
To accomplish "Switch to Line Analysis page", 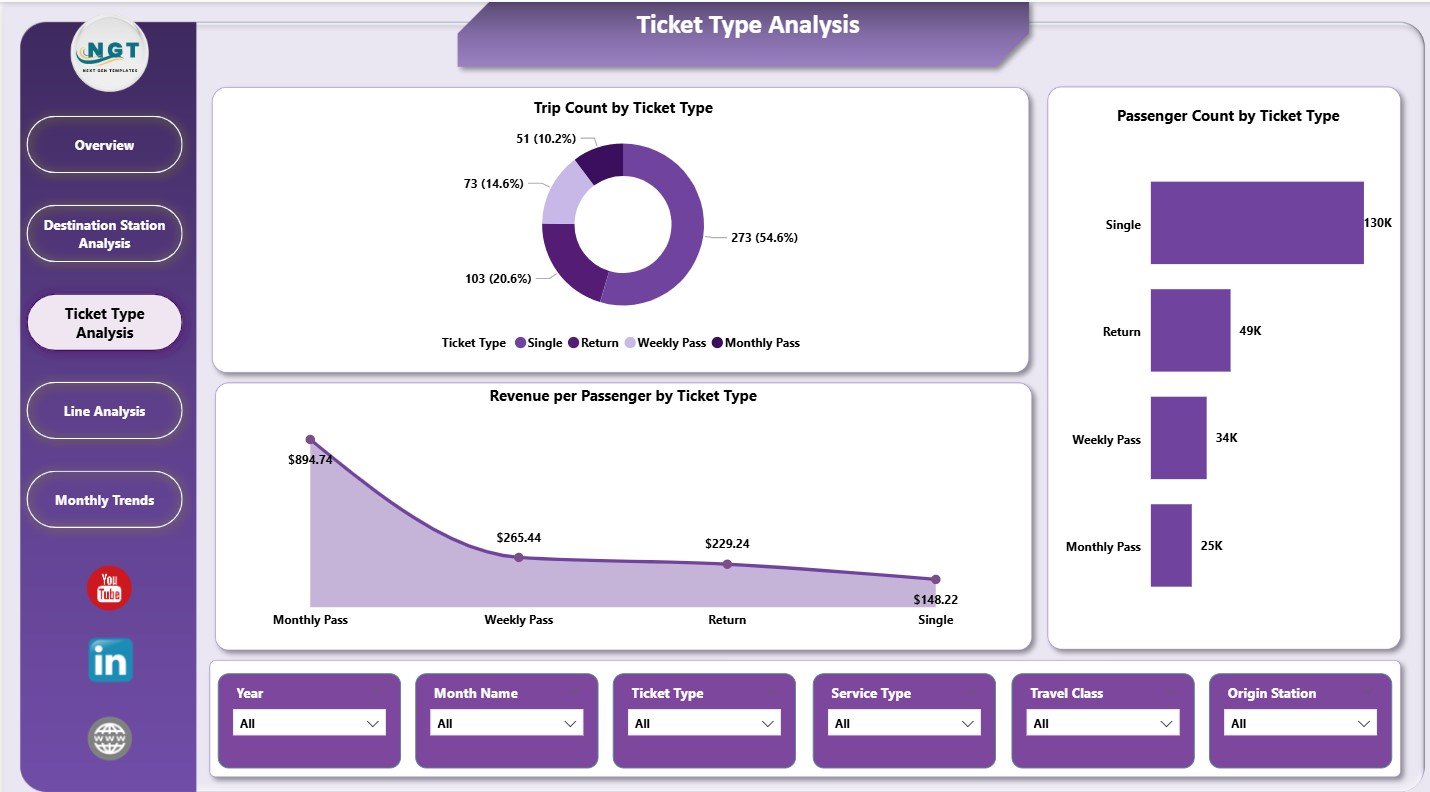I will (104, 410).
